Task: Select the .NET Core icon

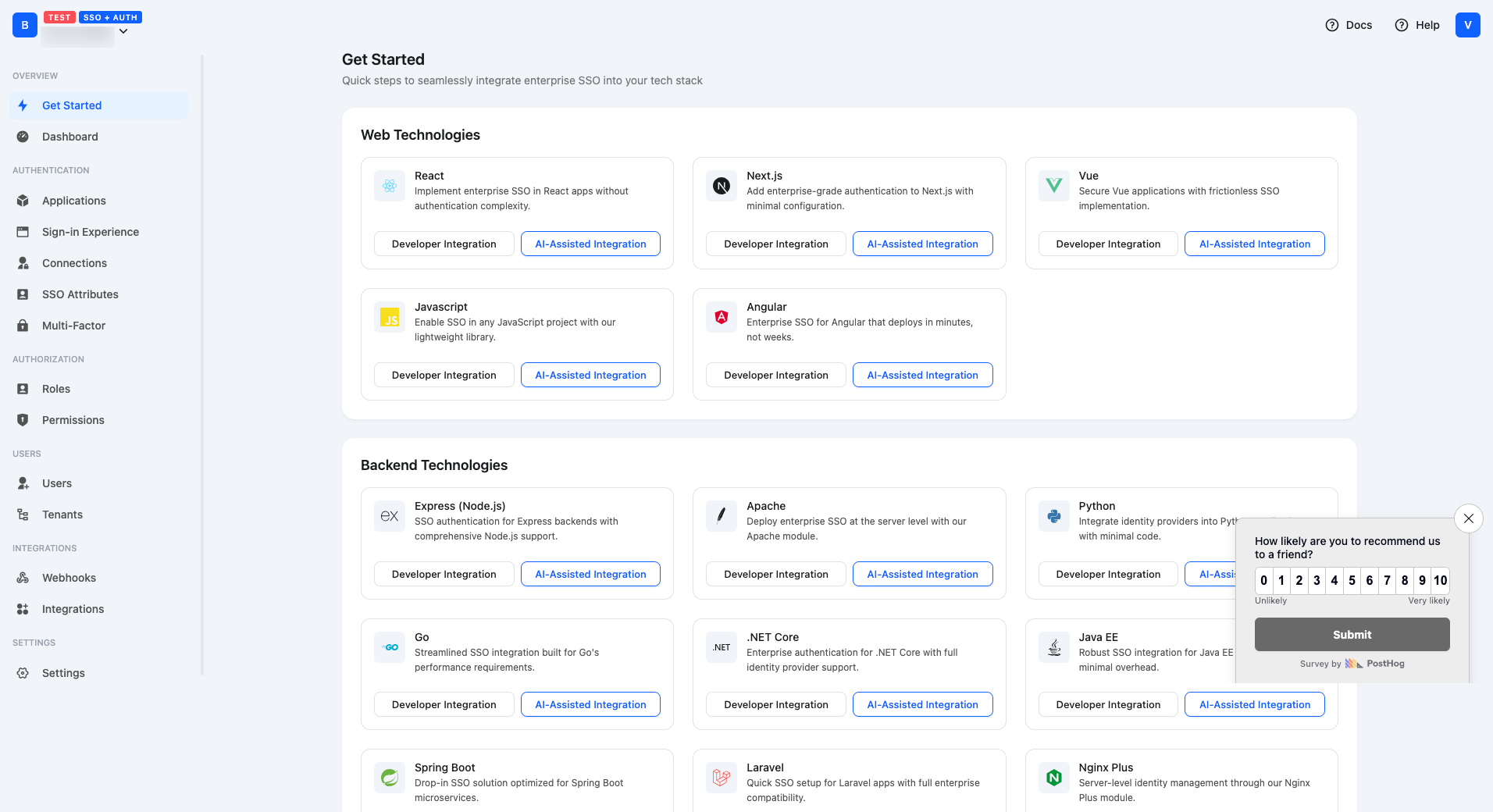Action: point(721,647)
